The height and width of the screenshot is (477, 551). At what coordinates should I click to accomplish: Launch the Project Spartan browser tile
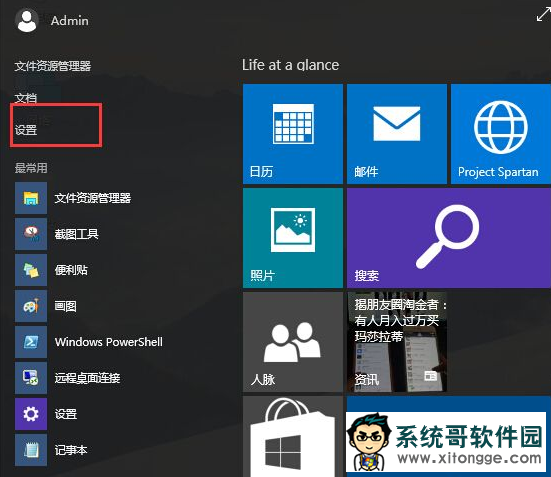[501, 134]
